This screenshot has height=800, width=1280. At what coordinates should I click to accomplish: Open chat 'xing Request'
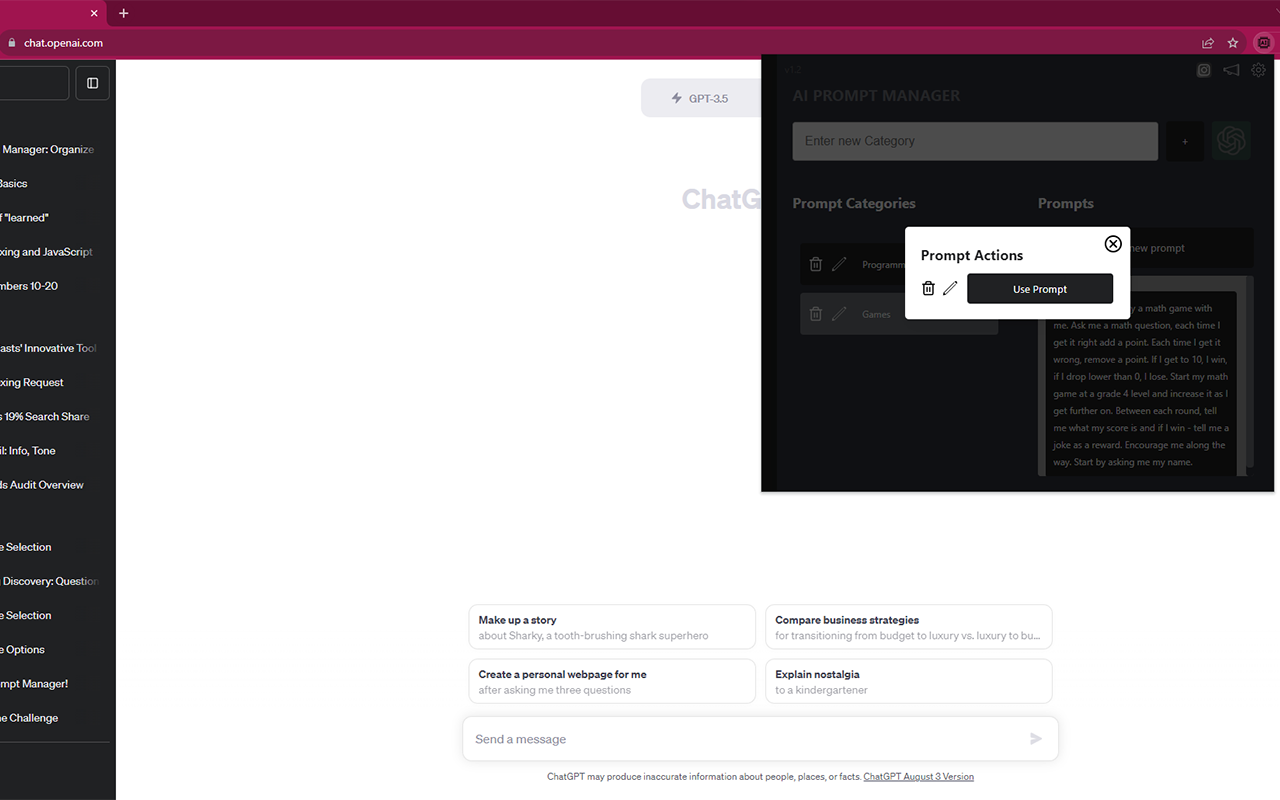click(32, 383)
